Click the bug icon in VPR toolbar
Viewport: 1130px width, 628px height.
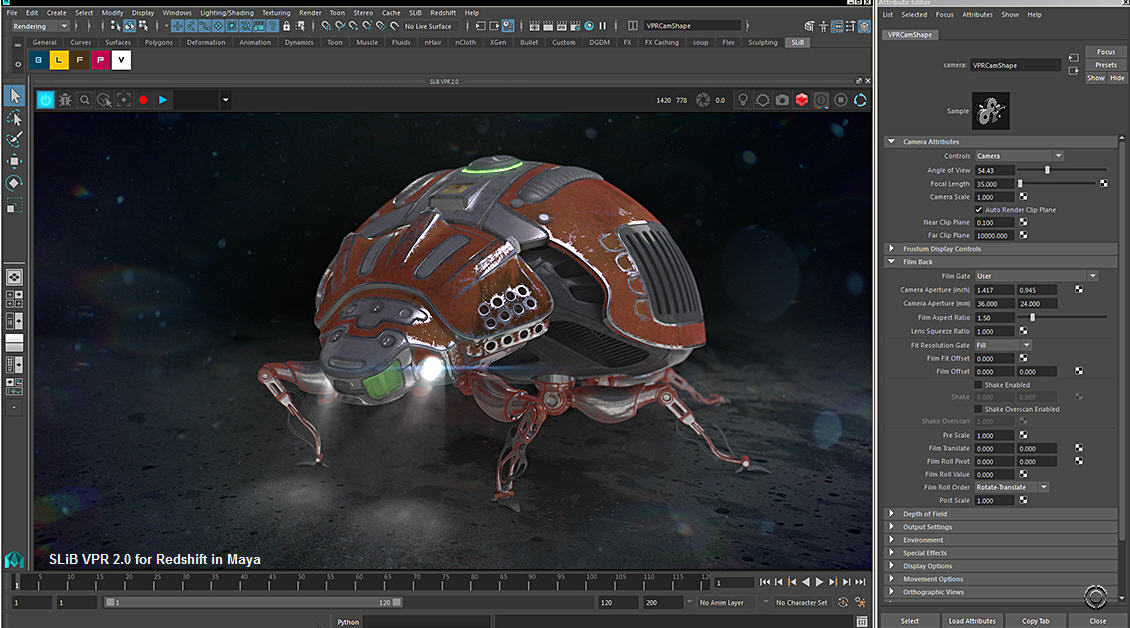tap(65, 100)
